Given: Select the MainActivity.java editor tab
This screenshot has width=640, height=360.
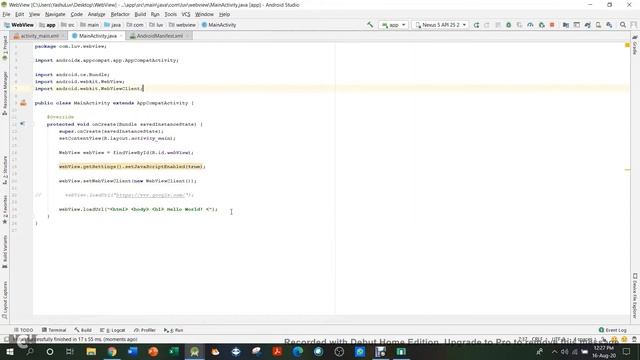Looking at the screenshot, I should (x=97, y=36).
